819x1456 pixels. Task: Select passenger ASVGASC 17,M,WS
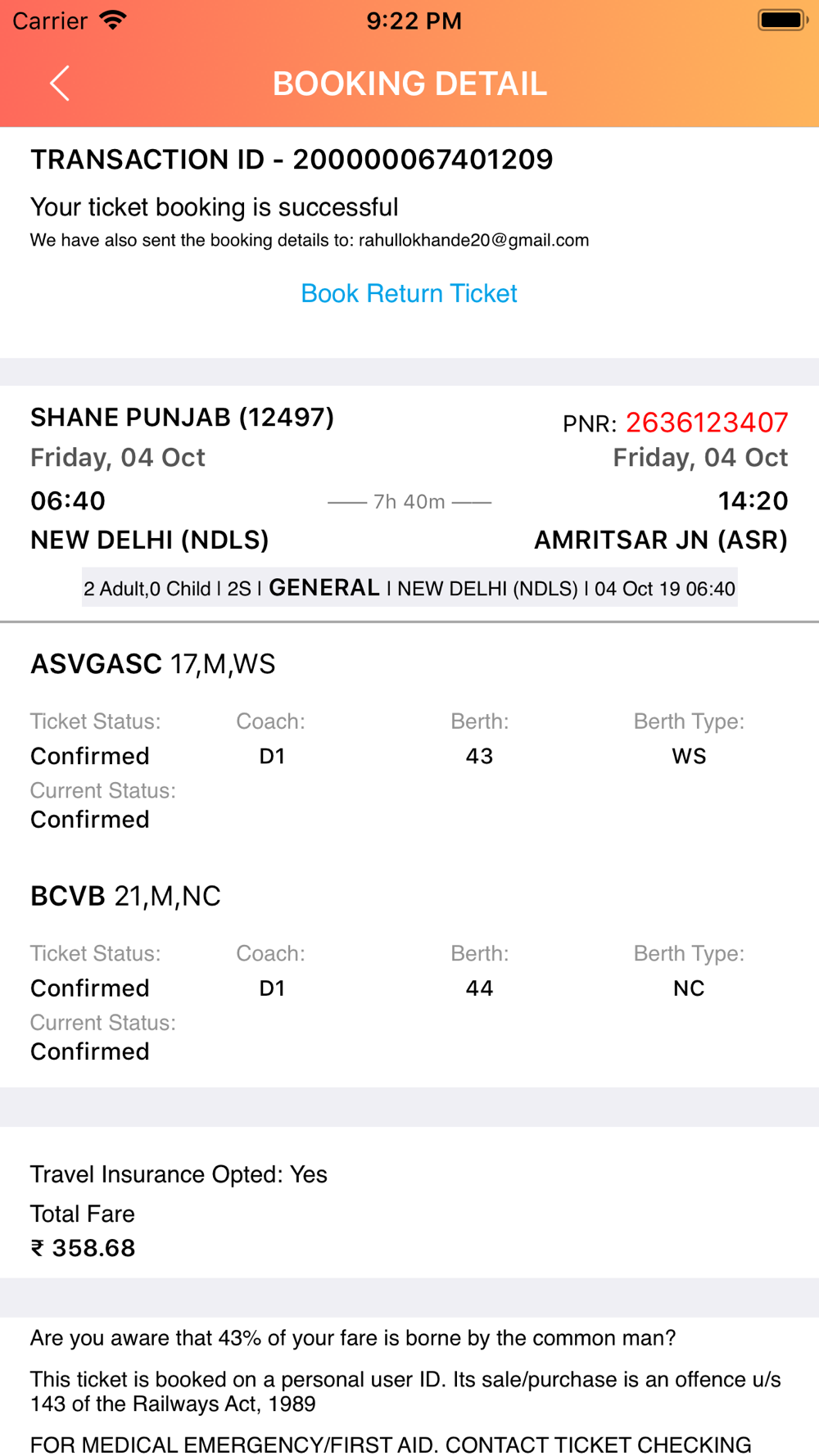pos(153,663)
